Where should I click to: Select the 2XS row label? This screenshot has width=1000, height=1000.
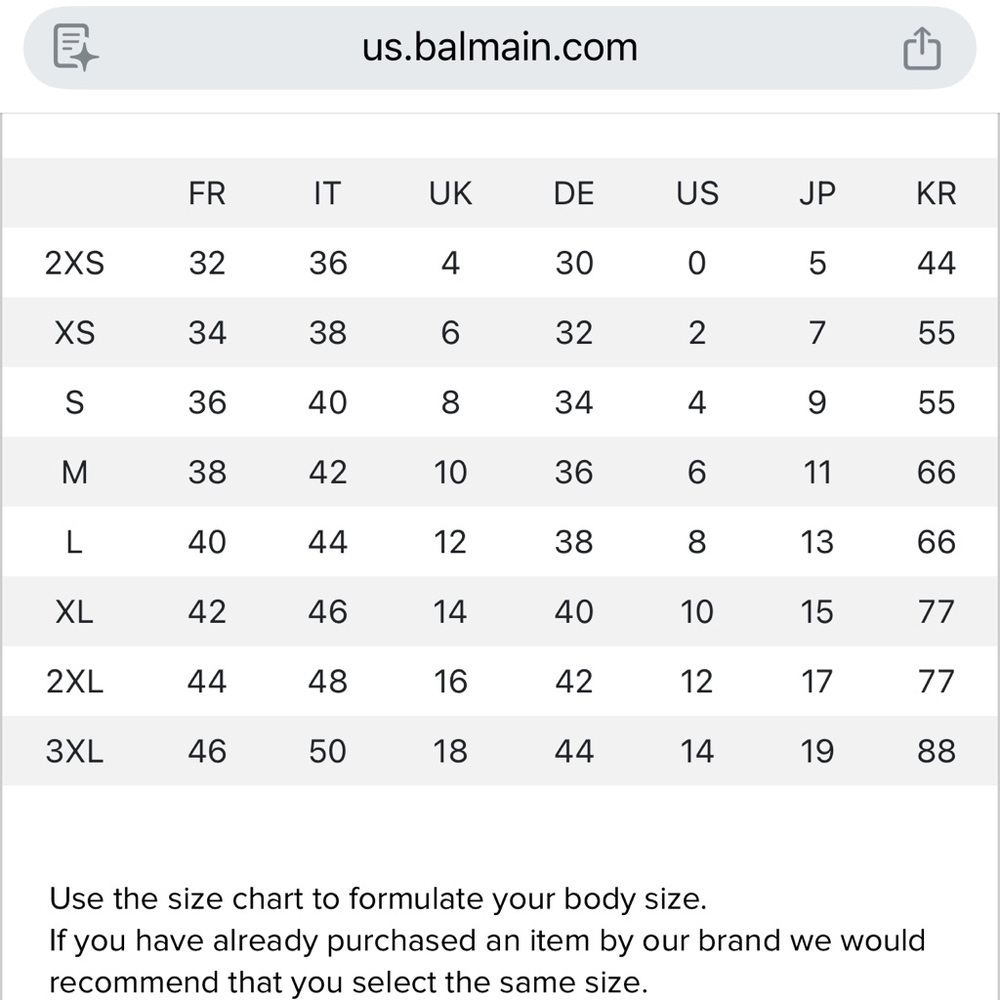[75, 263]
